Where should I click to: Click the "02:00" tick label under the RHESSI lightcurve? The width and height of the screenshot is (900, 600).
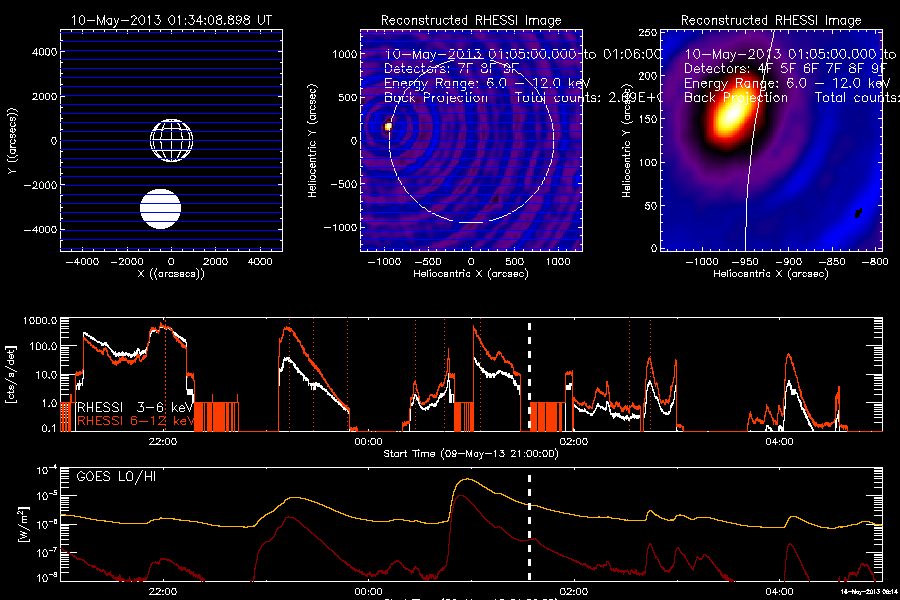[573, 442]
